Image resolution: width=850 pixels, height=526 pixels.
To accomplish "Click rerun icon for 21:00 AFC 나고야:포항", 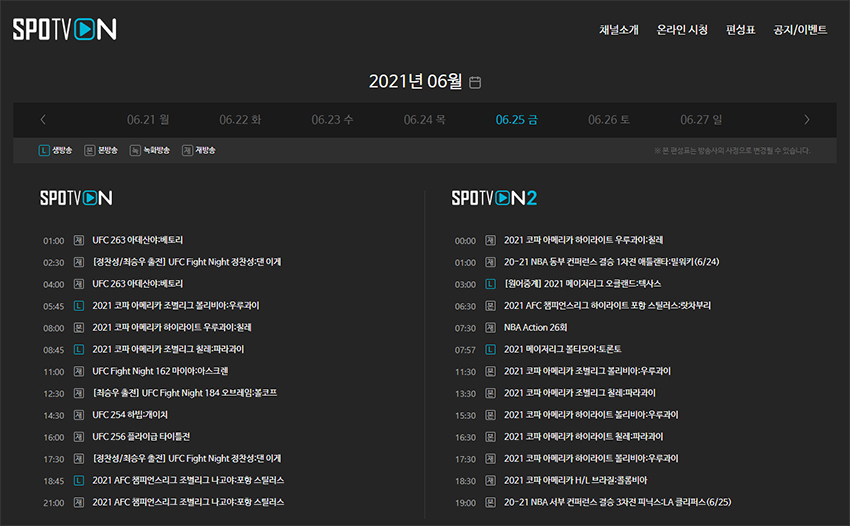I will [79, 503].
